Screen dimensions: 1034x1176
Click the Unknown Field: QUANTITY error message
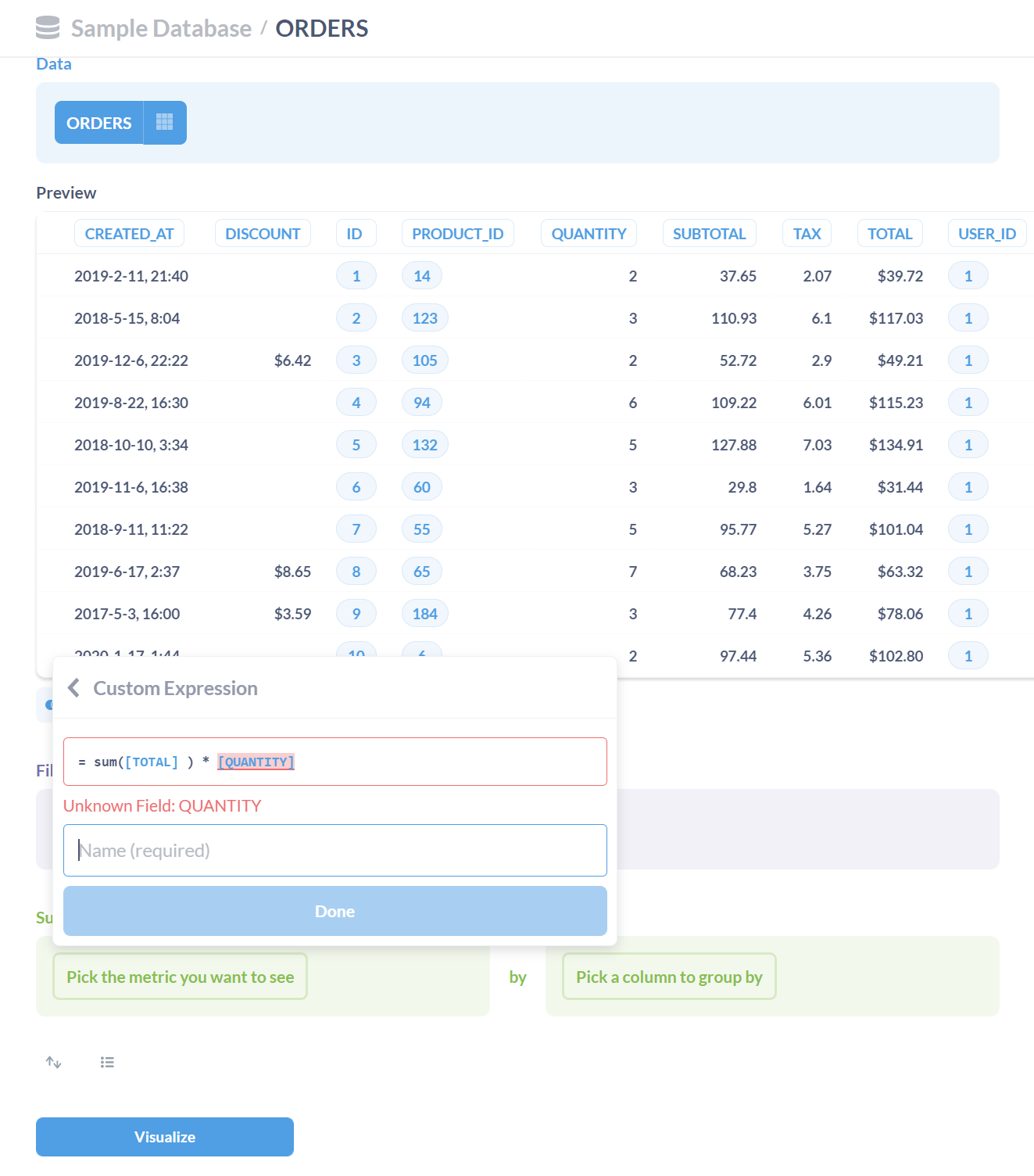tap(163, 805)
